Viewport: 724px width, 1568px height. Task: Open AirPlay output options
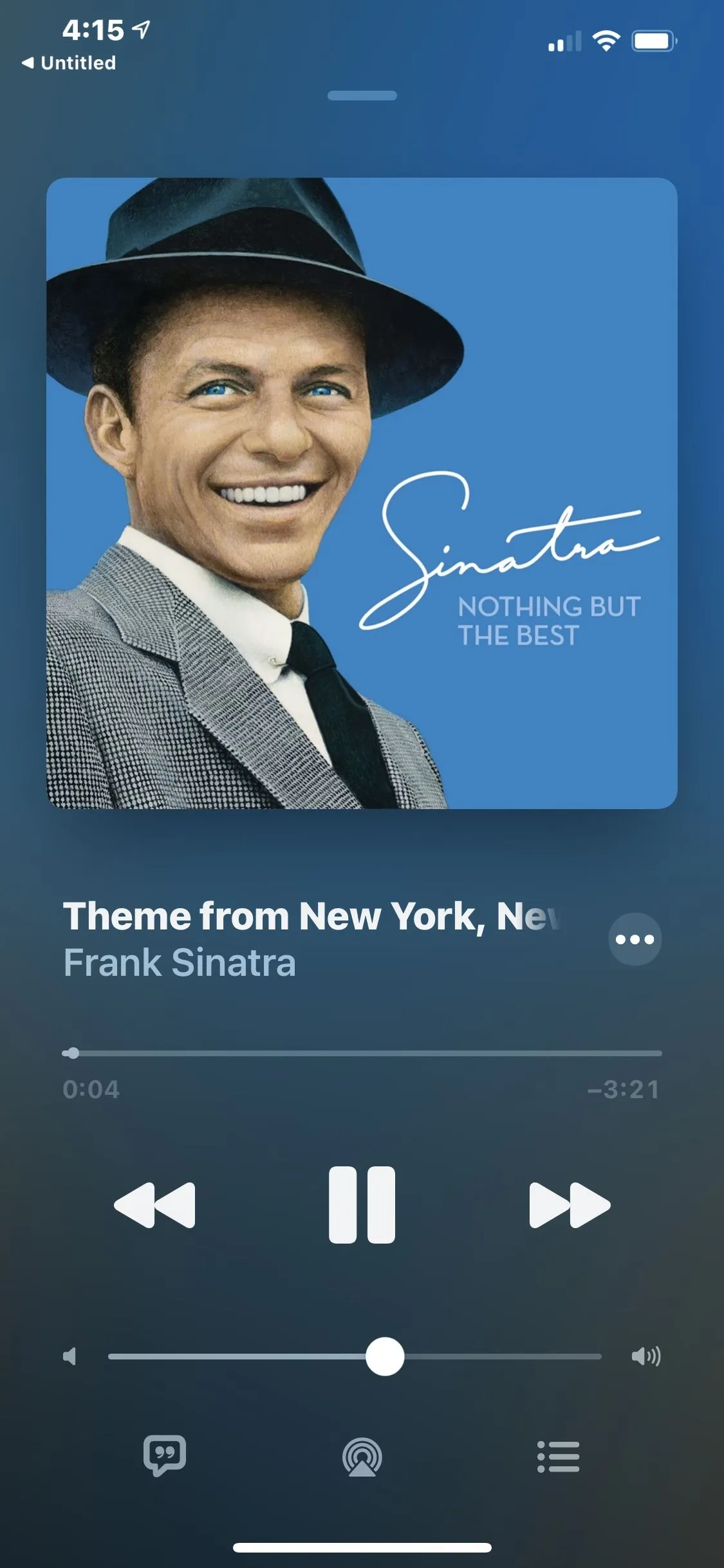tap(362, 1457)
